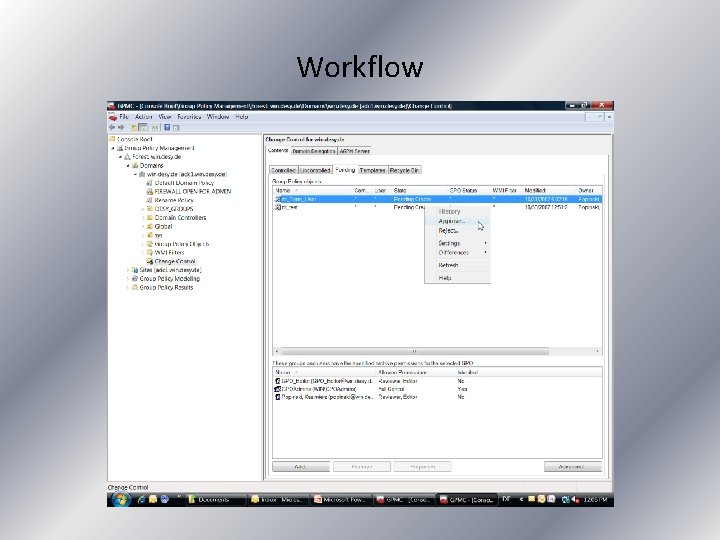
Task: Select the WMI Filters tree item
Action: 169,253
